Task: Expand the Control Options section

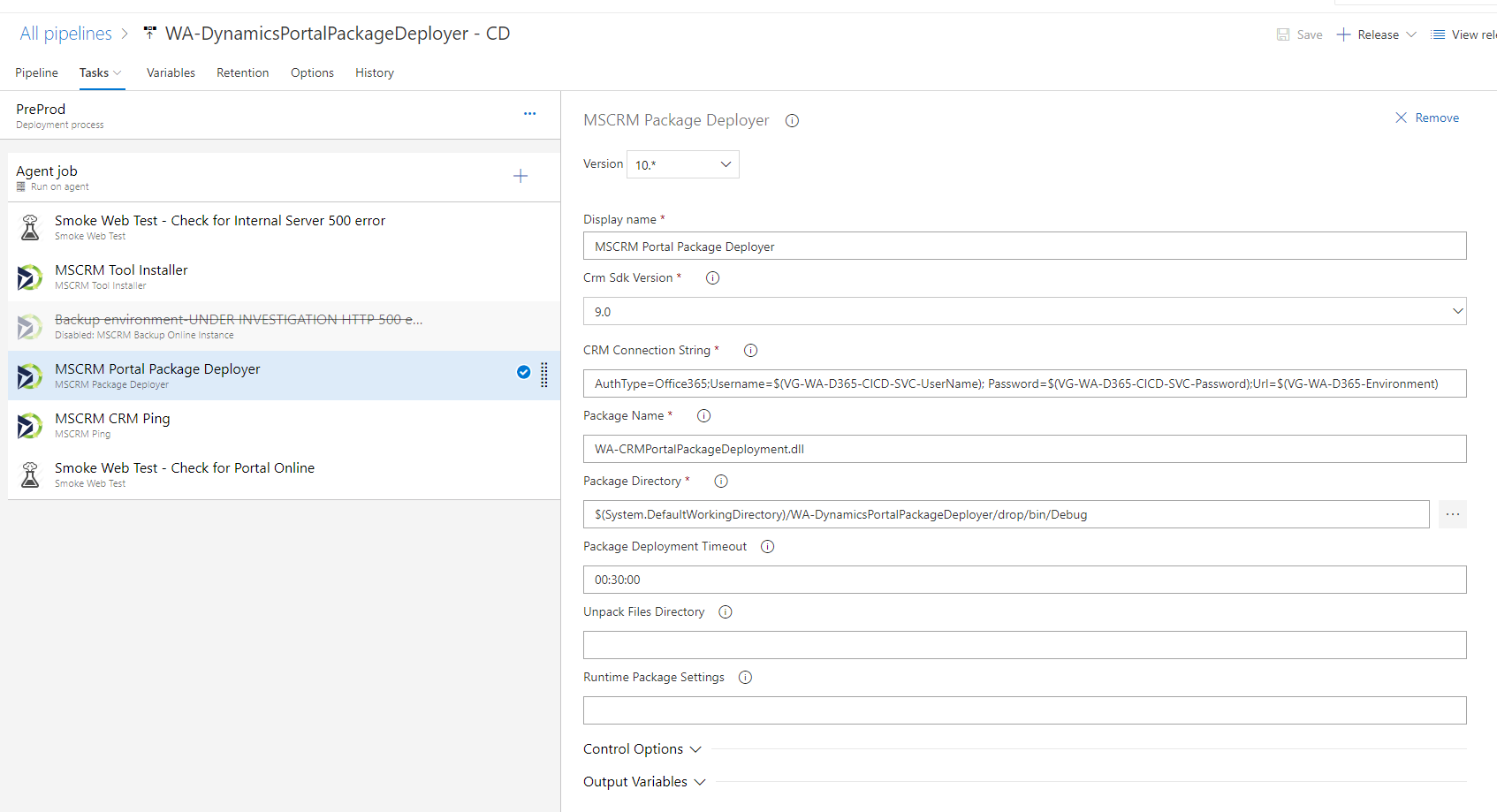Action: tap(642, 749)
